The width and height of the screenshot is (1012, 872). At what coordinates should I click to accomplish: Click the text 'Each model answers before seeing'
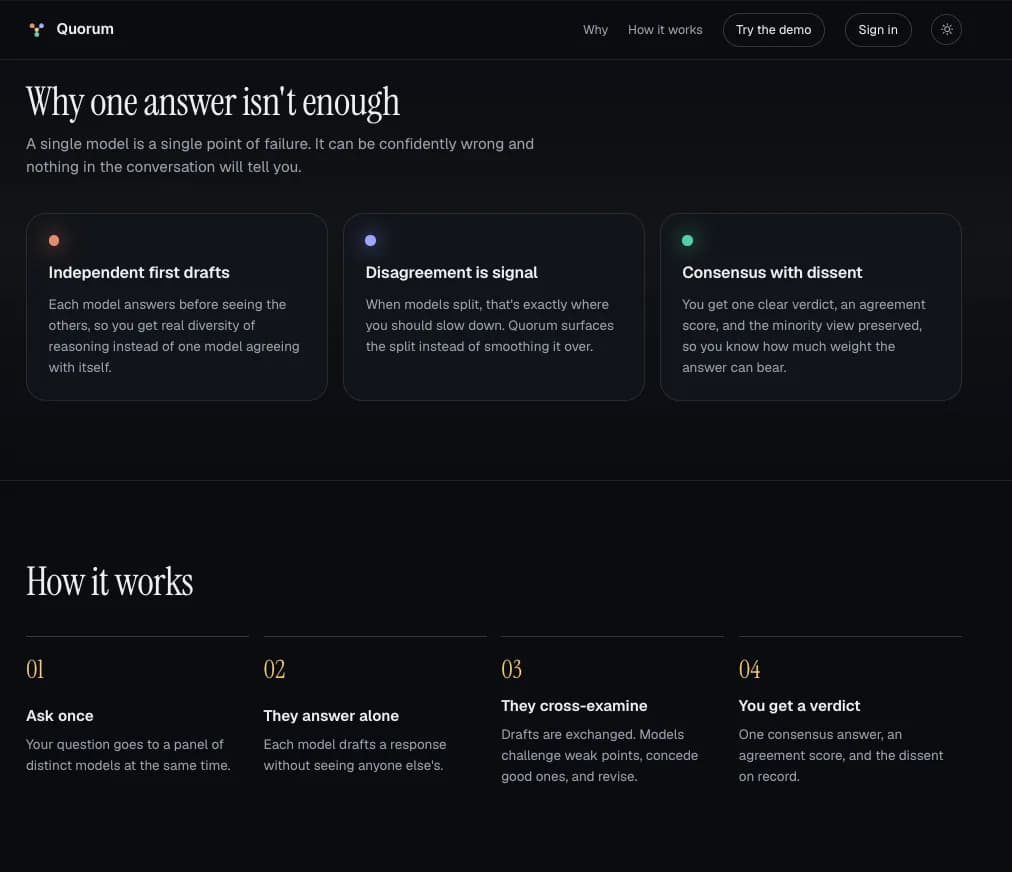click(174, 336)
